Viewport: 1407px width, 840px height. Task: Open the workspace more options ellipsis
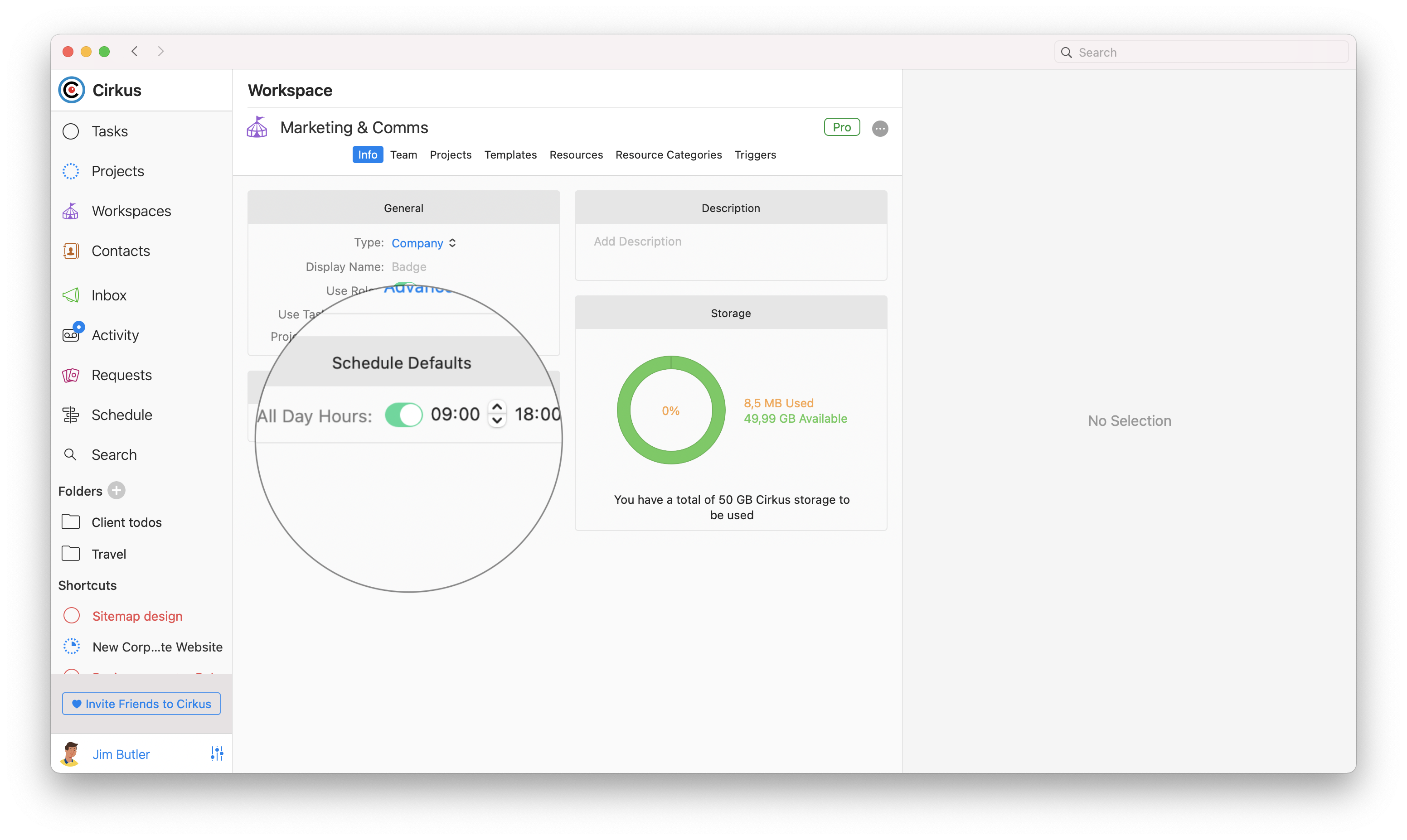pos(879,129)
